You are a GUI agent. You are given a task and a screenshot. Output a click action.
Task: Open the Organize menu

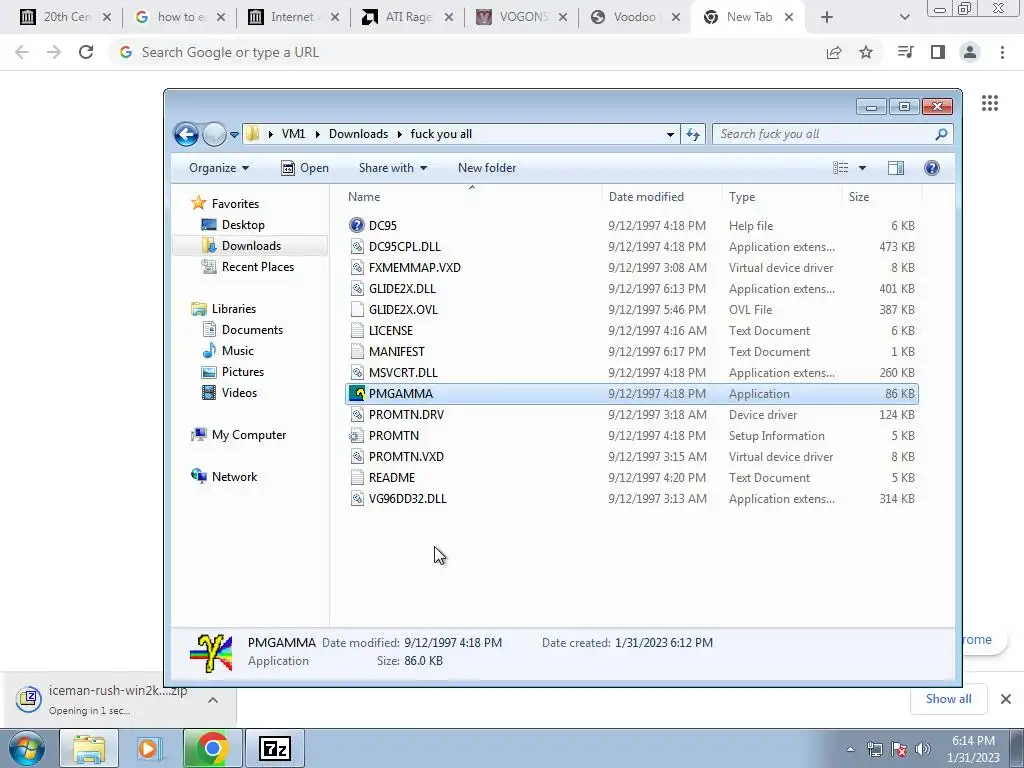tap(219, 168)
